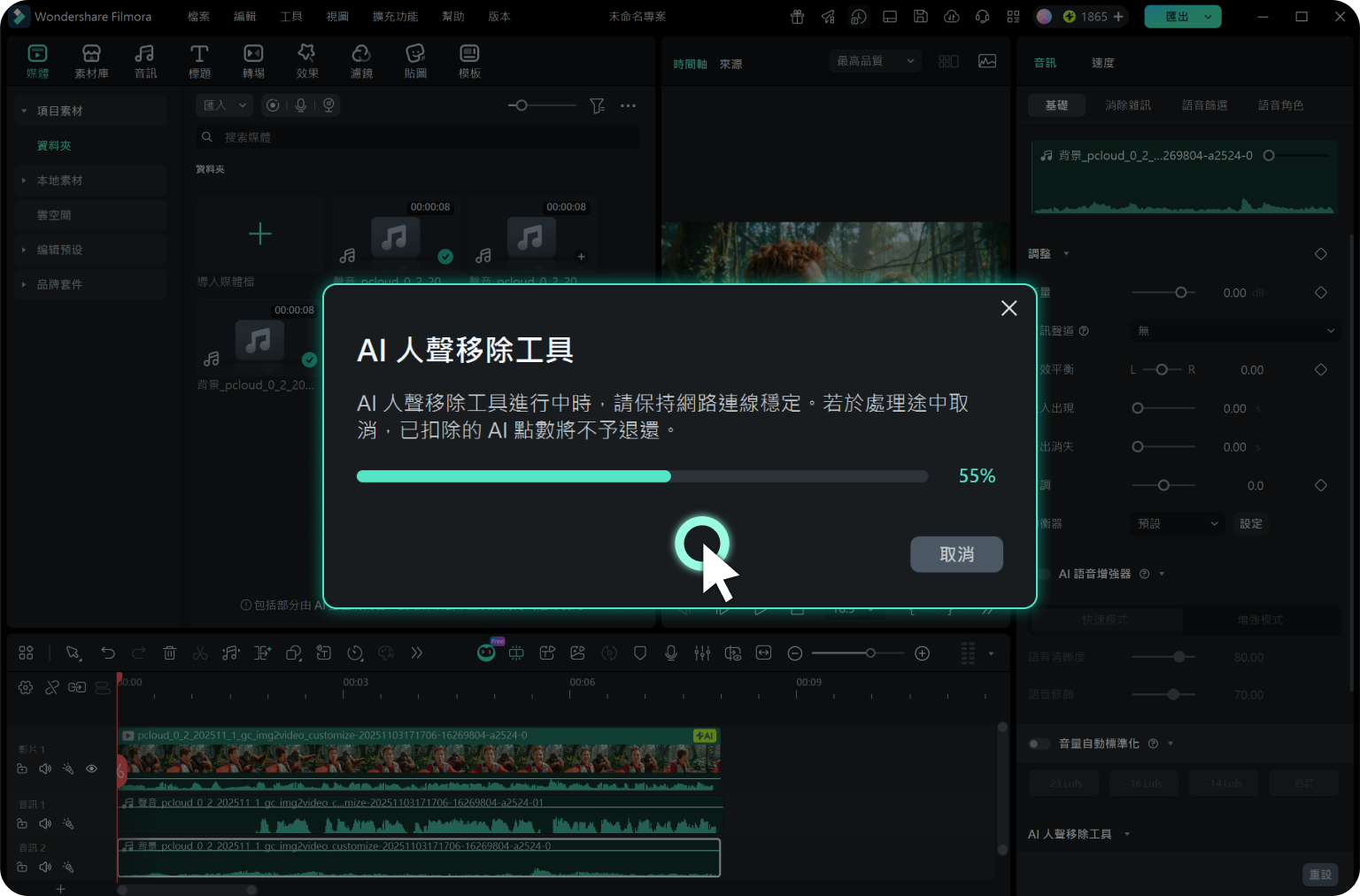Click the funnel filter icon in media panel
This screenshot has width=1360, height=896.
[x=598, y=105]
